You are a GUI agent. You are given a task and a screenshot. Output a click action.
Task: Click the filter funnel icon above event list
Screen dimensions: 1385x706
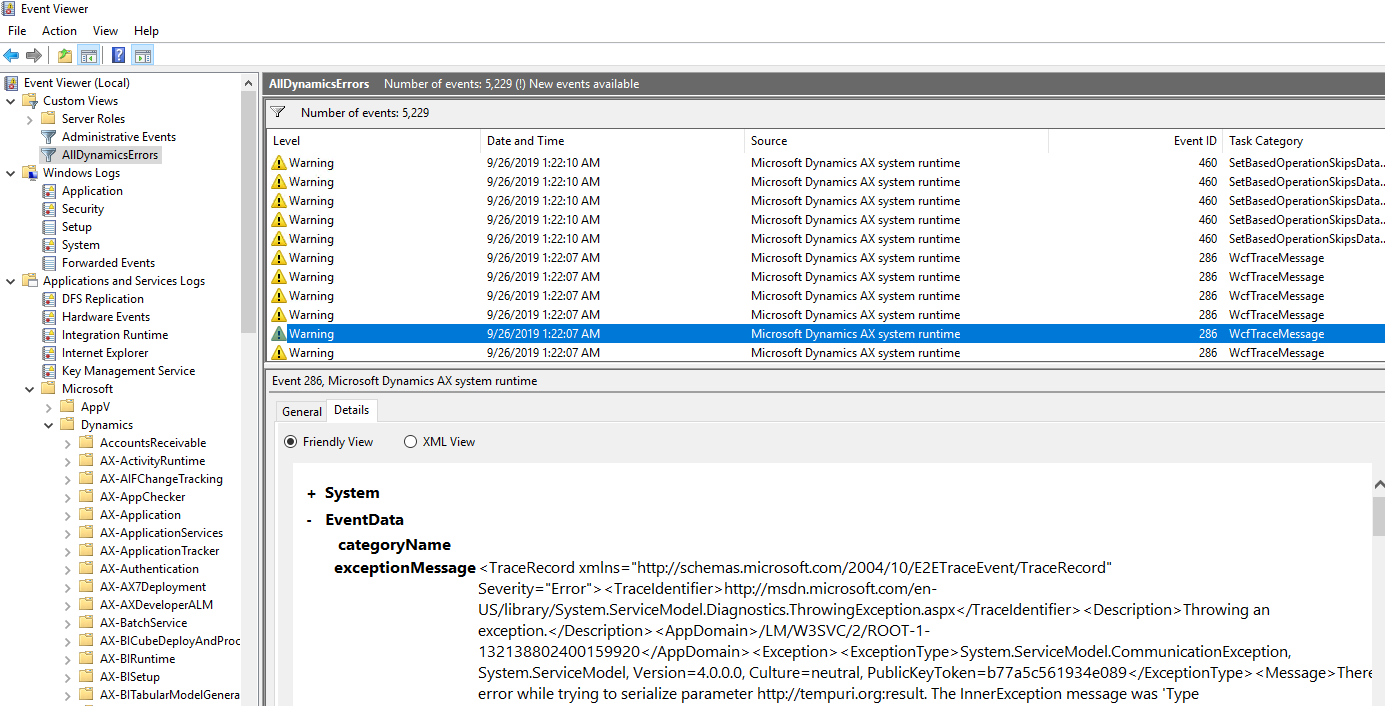278,112
